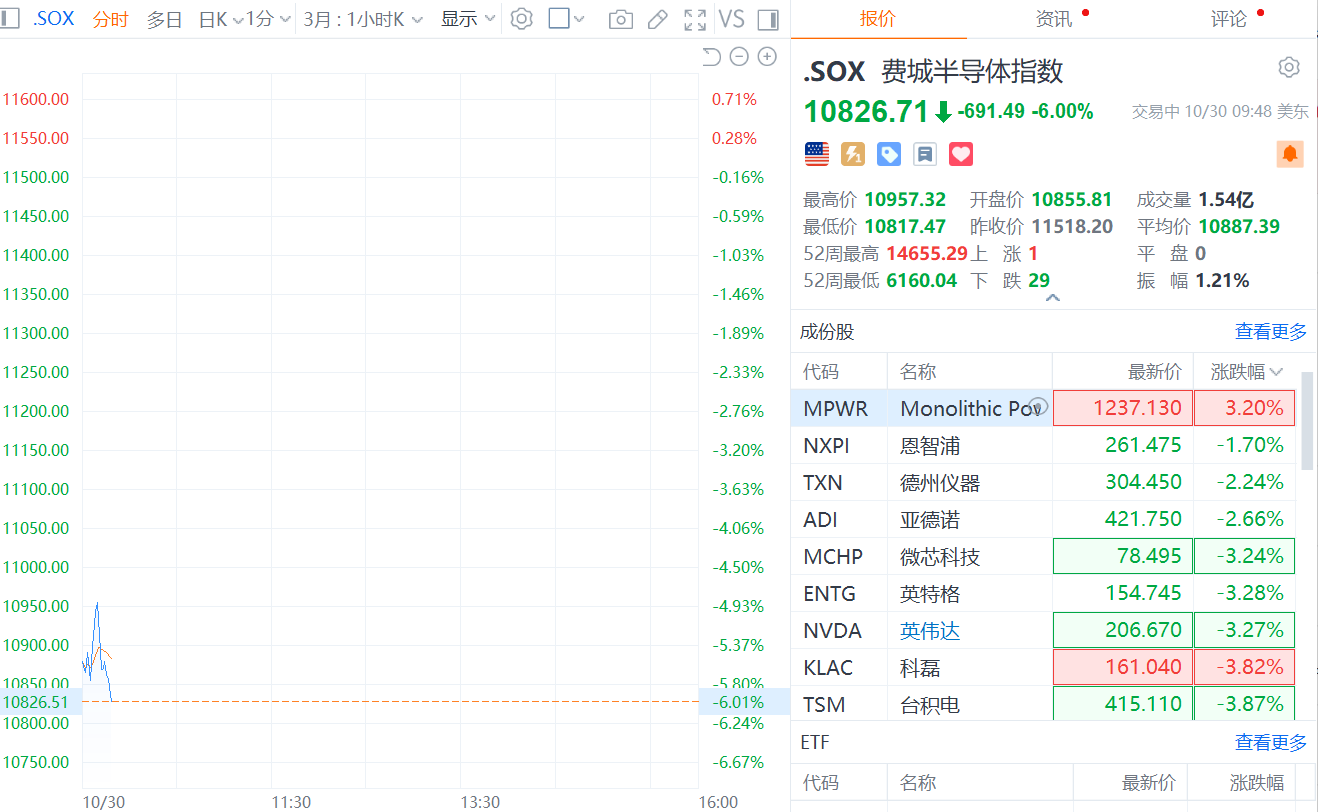This screenshot has width=1318, height=812.
Task: Select the 报价 quote tab
Action: tap(878, 19)
